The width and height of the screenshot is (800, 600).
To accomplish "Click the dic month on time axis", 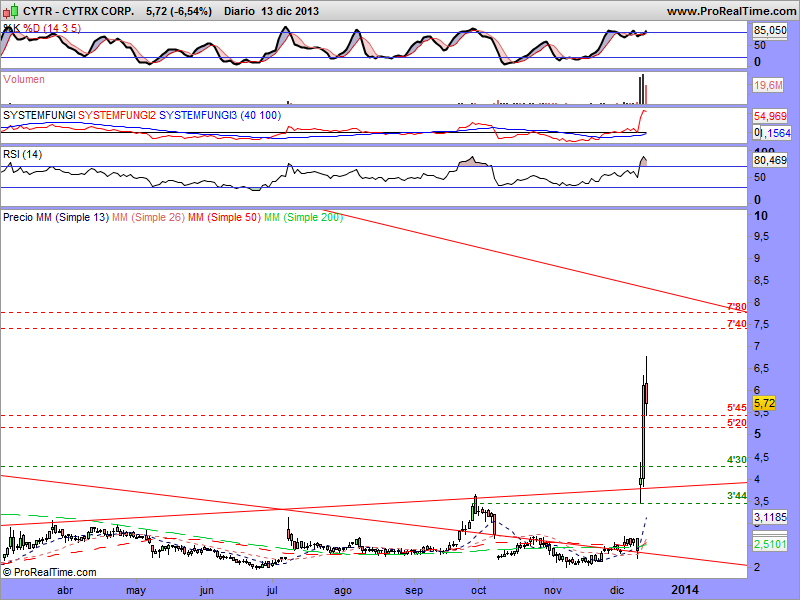I will tap(617, 590).
